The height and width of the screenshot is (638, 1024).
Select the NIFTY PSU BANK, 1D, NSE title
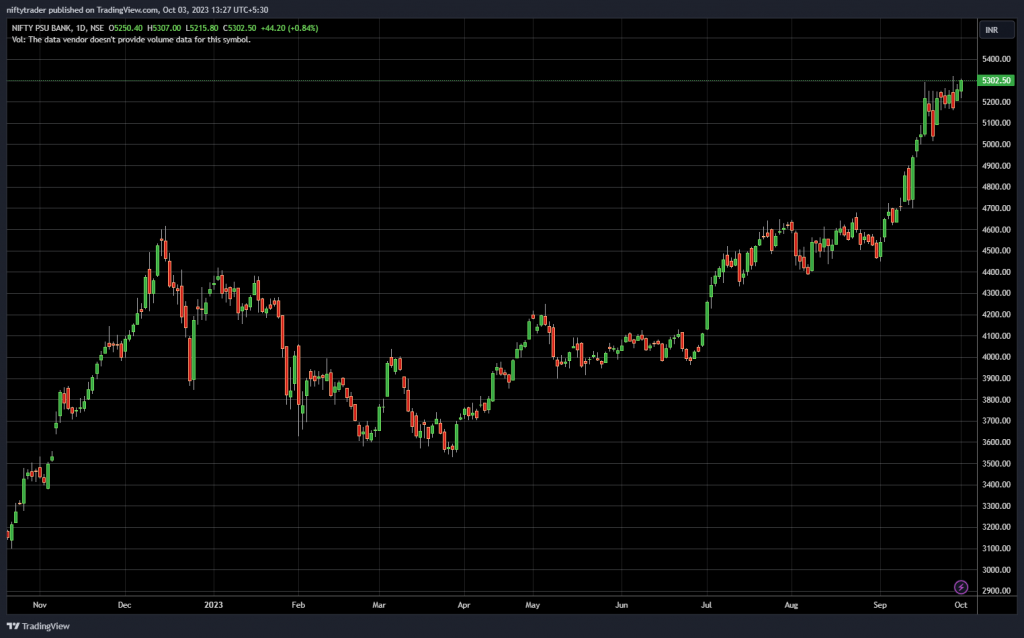coord(57,28)
